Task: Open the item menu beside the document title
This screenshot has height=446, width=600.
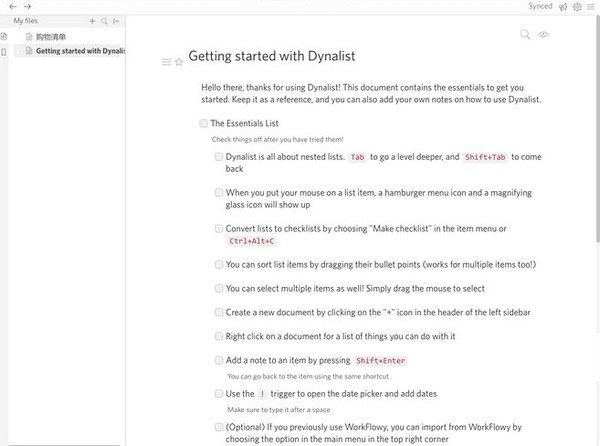Action: pos(166,62)
